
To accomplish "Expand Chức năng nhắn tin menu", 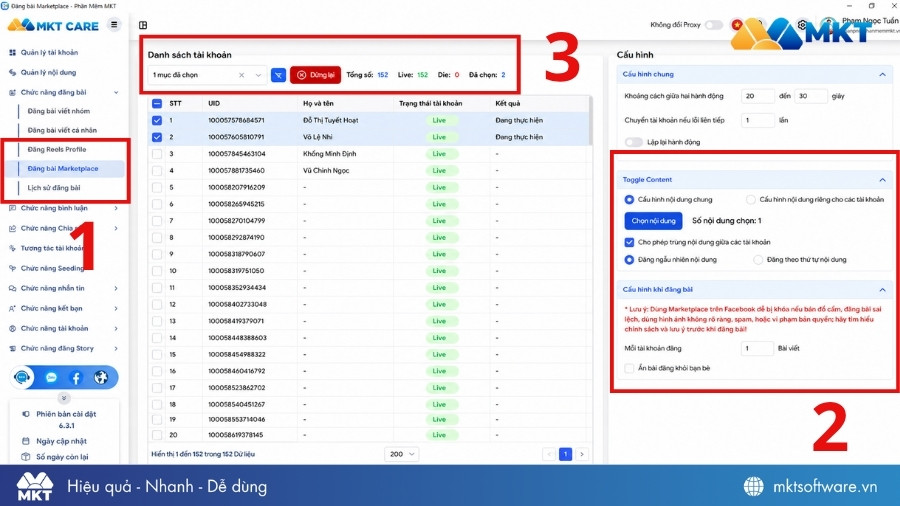I will click(116, 289).
